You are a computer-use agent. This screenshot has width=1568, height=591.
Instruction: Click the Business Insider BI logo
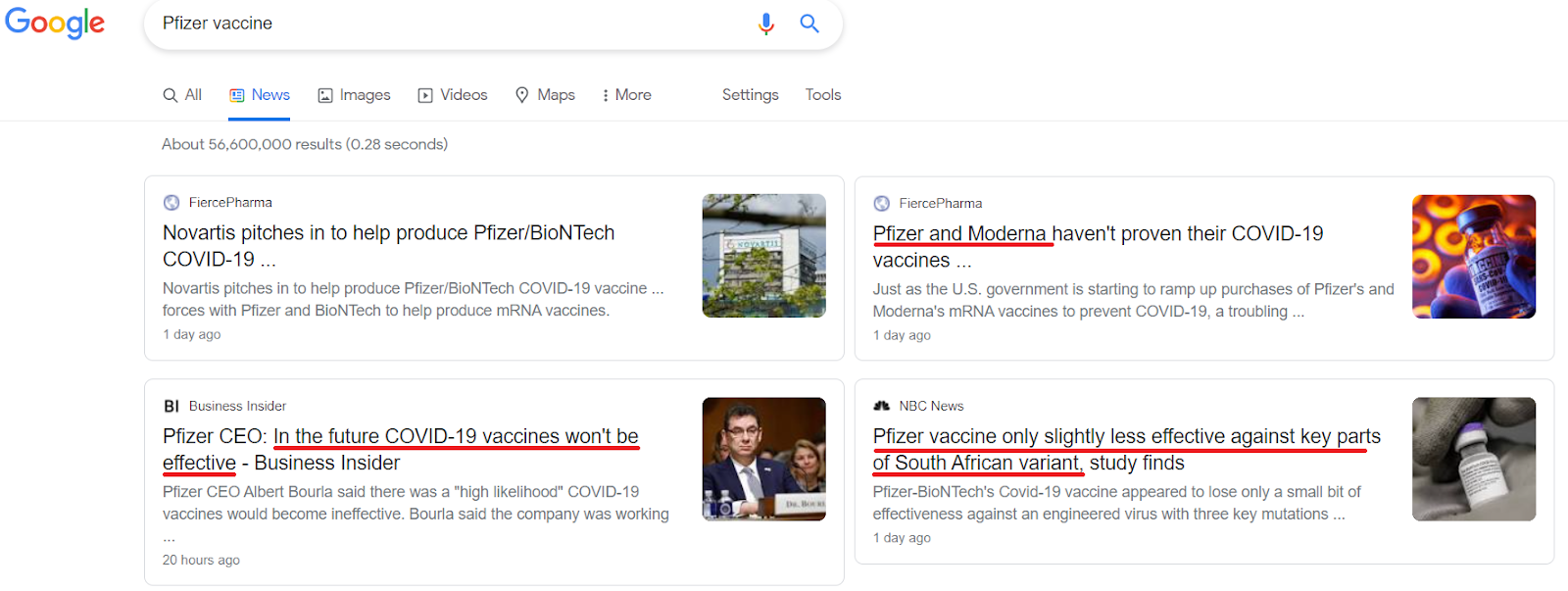[x=171, y=406]
